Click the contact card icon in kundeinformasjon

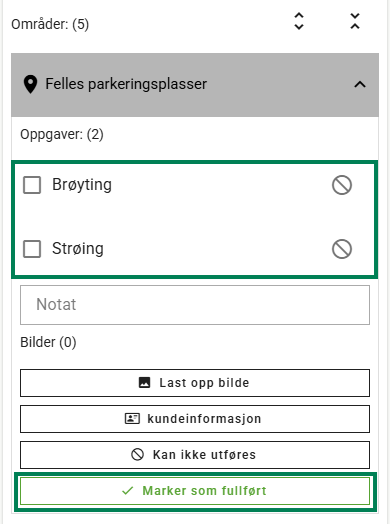132,418
